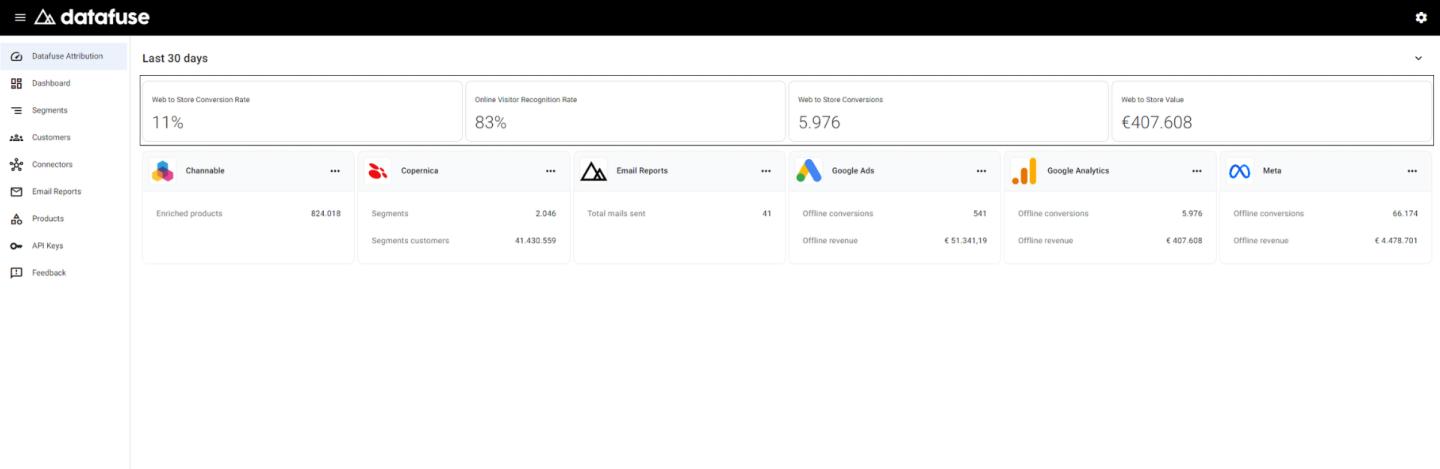Click the Last 30 days heading
This screenshot has width=1440, height=469.
(175, 58)
